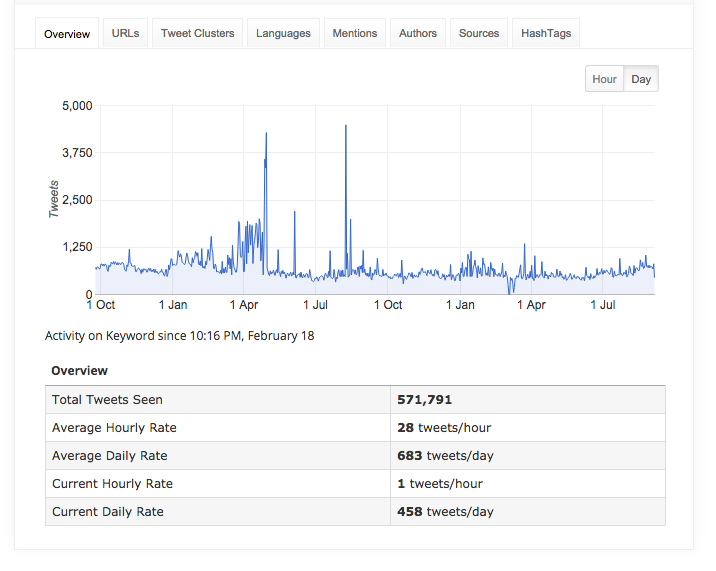Select the Overview tab
Viewport: 716px width, 571px height.
(x=67, y=34)
